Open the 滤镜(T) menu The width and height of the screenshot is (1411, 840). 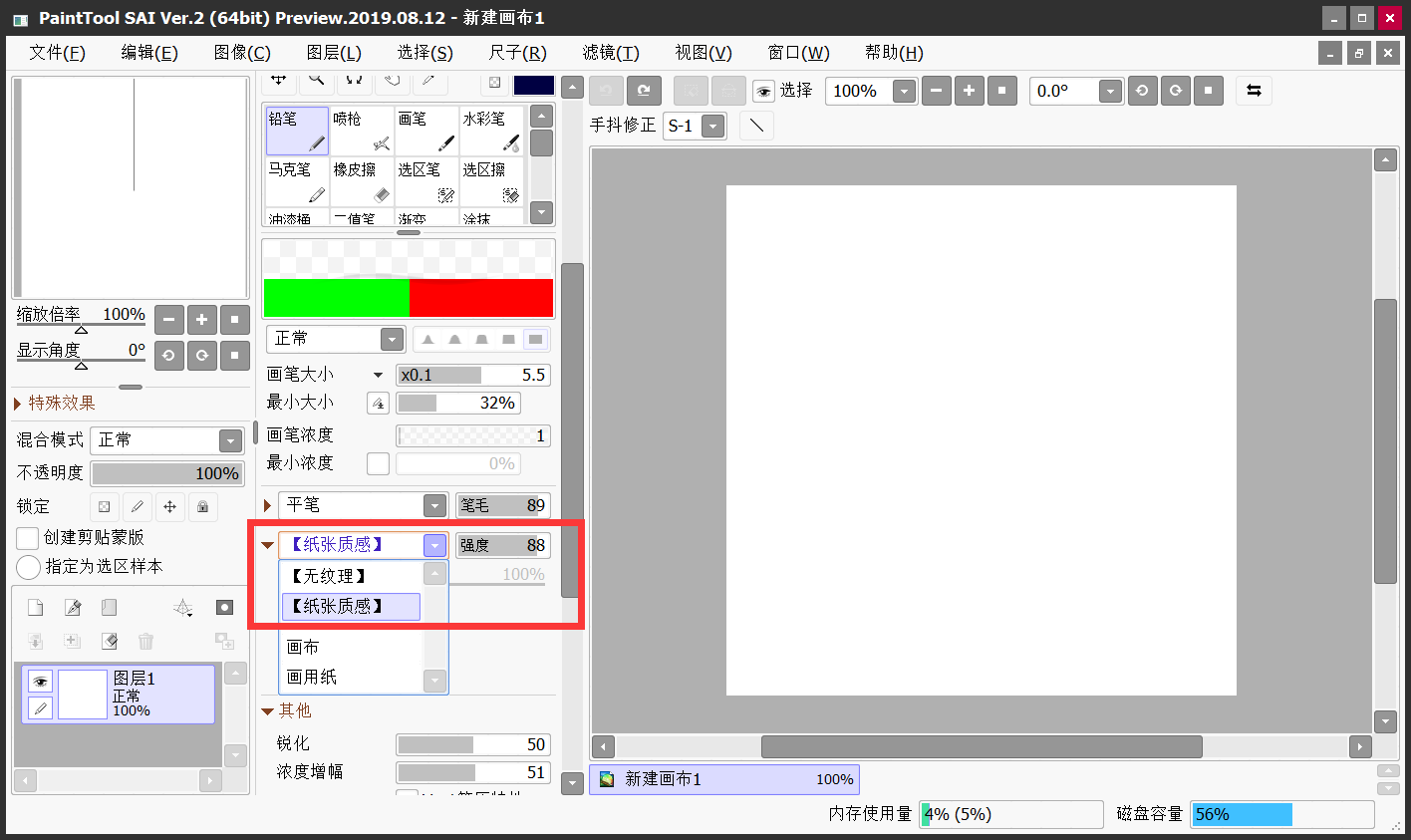point(611,53)
